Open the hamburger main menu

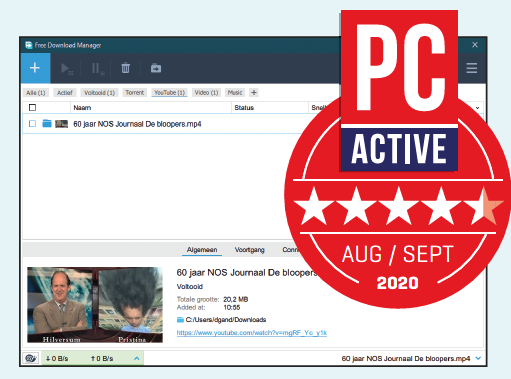coord(471,68)
